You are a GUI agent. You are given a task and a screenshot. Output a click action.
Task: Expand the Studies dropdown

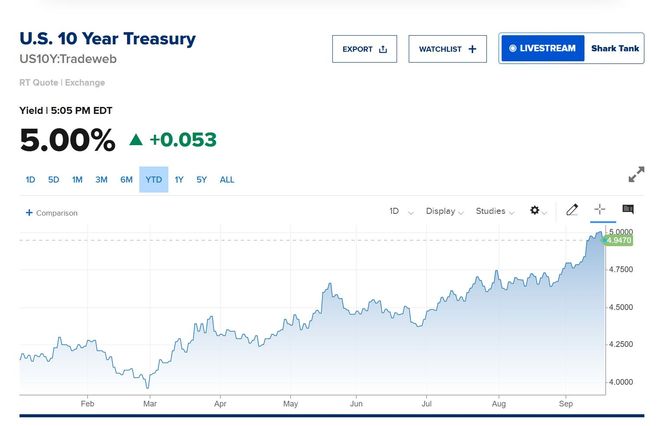click(x=495, y=211)
